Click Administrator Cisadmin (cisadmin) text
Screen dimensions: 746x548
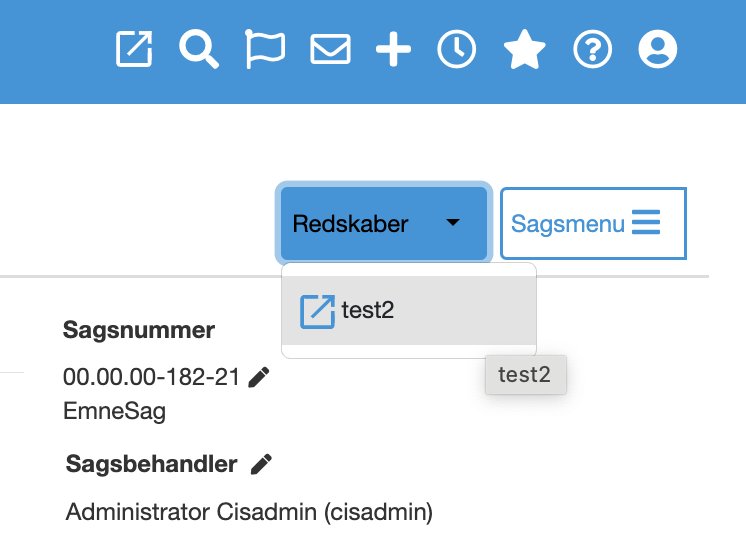(249, 513)
